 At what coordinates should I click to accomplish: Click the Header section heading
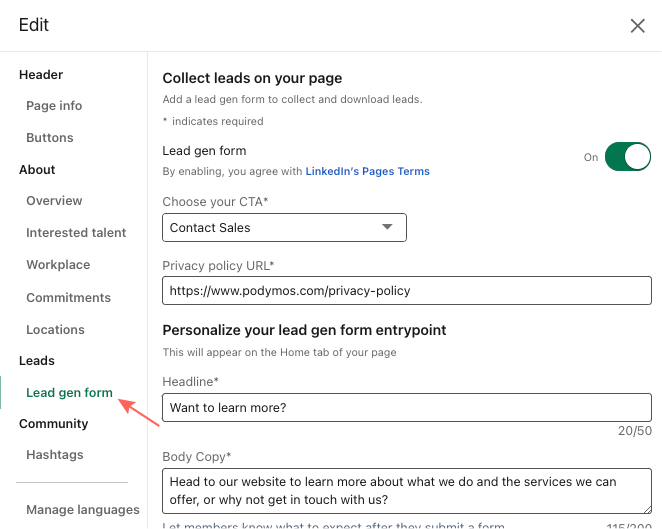coord(41,75)
